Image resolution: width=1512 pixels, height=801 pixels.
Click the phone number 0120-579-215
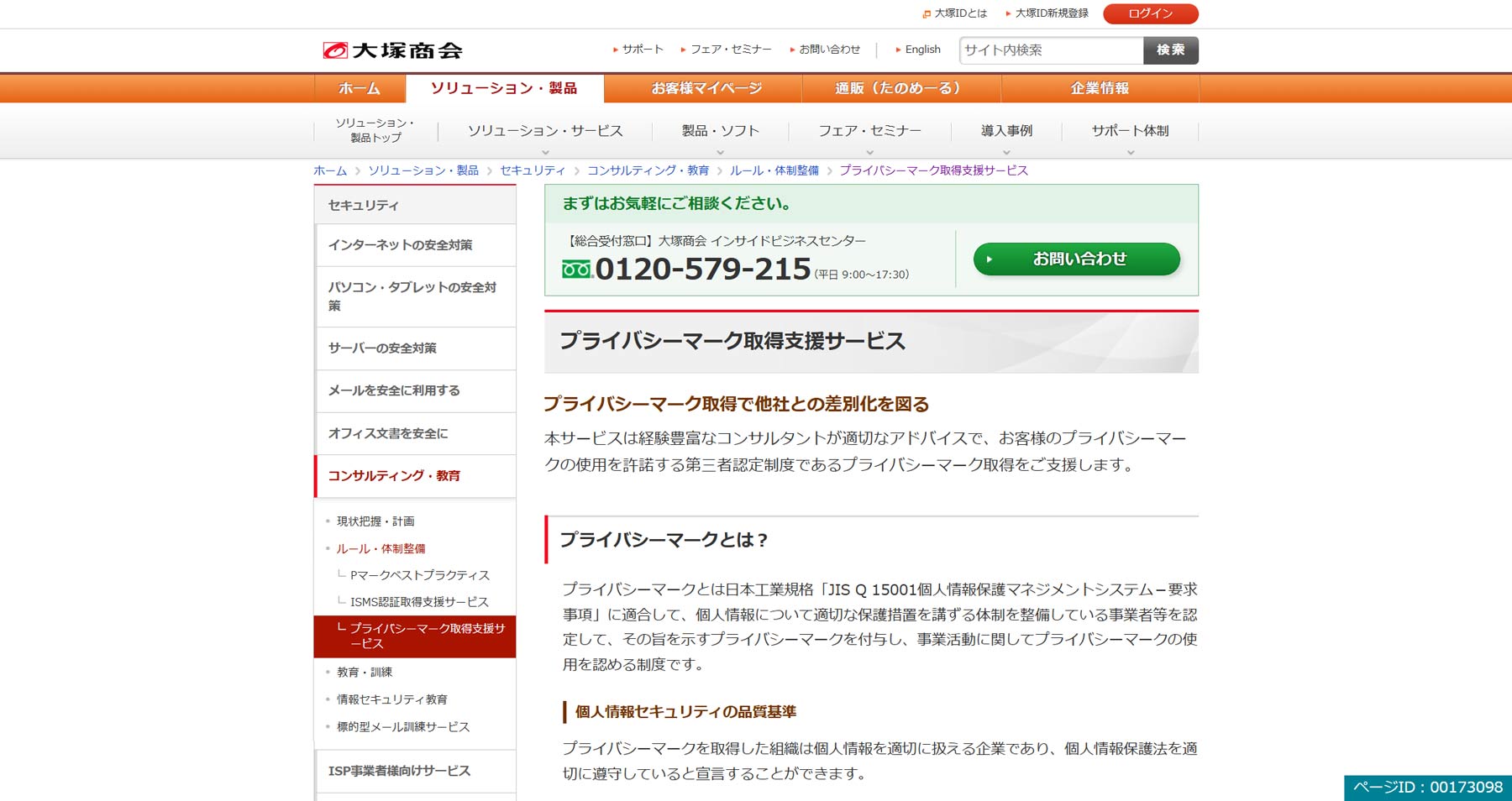[x=703, y=270]
